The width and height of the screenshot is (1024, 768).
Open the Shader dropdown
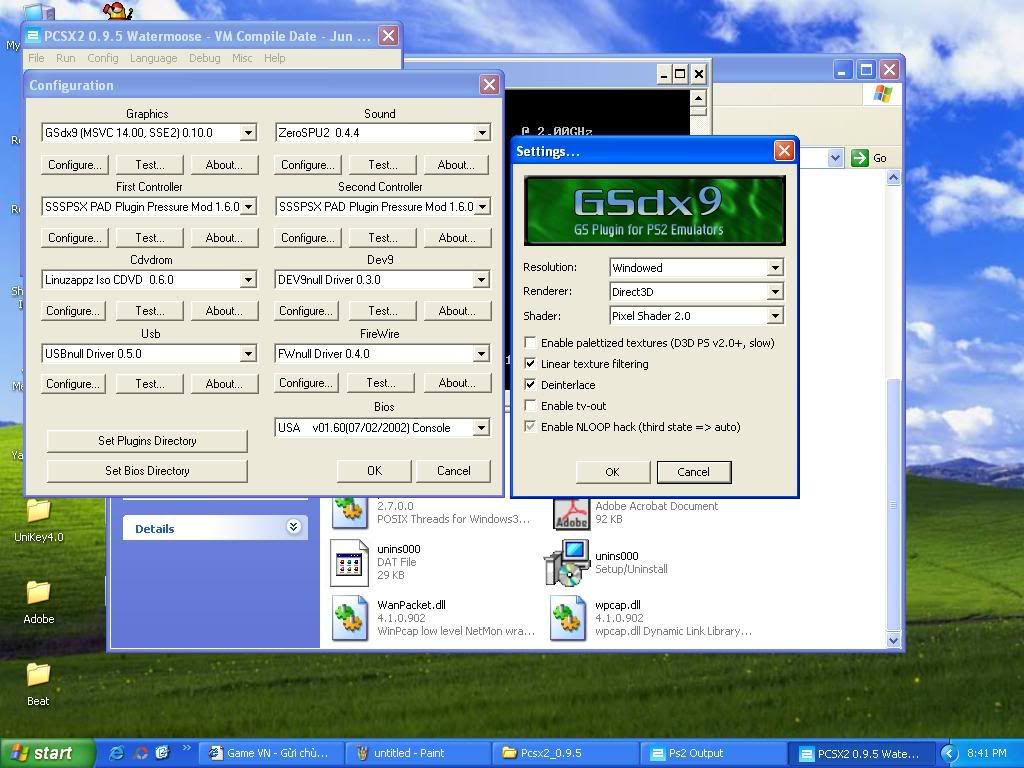pos(775,316)
